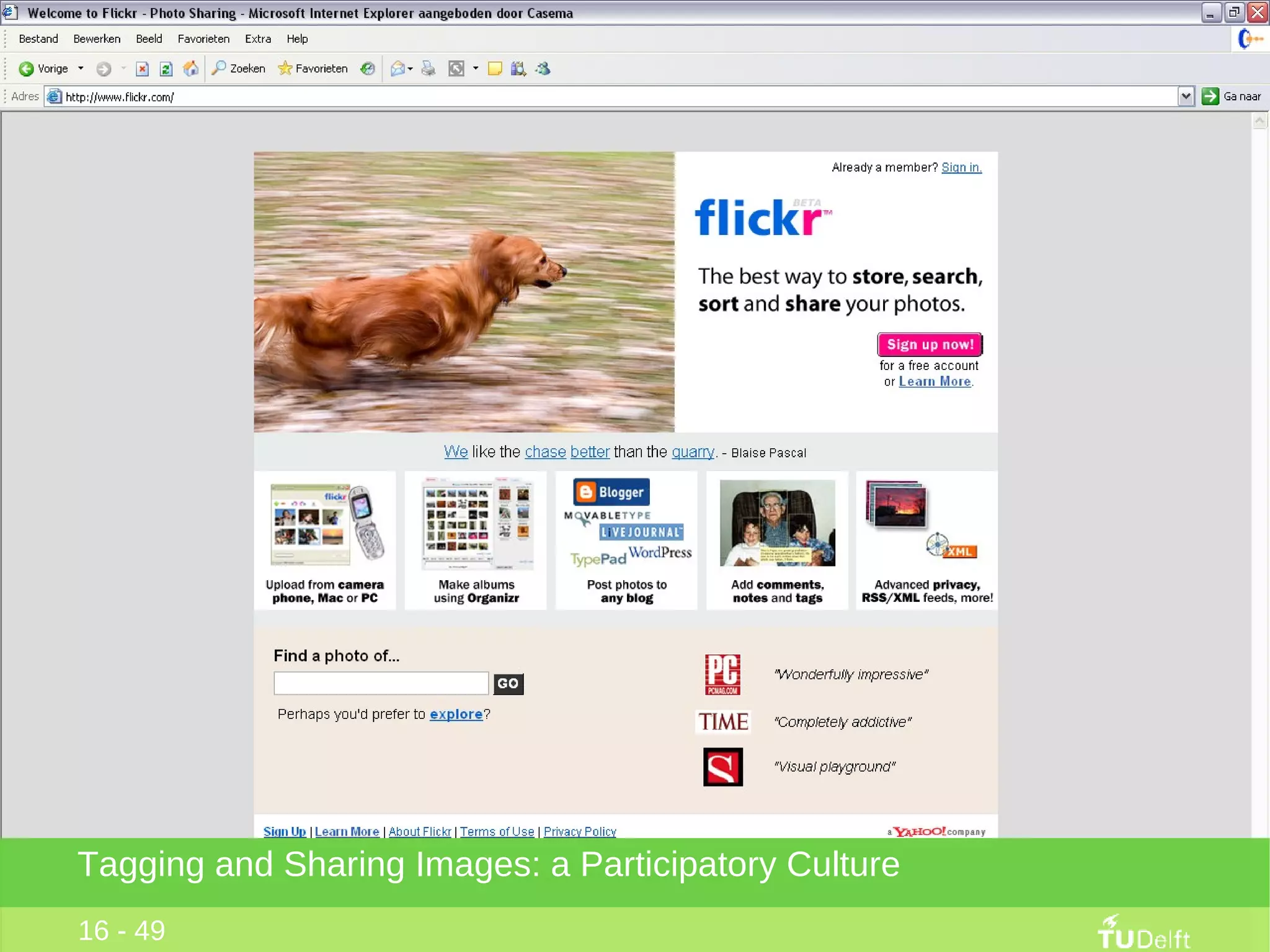1270x952 pixels.
Task: Click the 'chase' quote link
Action: 545,452
